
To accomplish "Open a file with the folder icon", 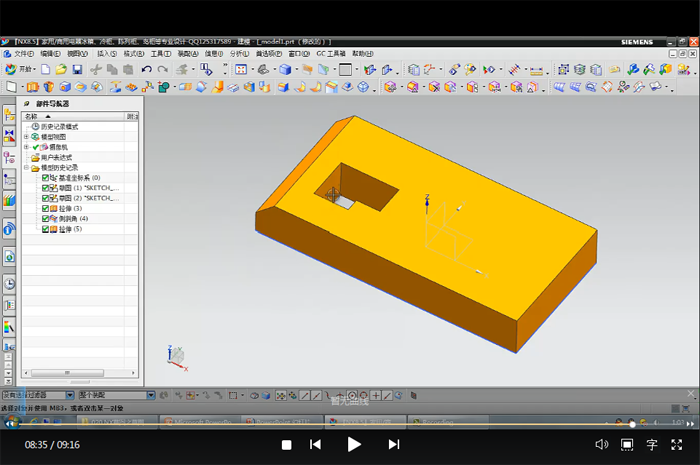I will tap(61, 70).
